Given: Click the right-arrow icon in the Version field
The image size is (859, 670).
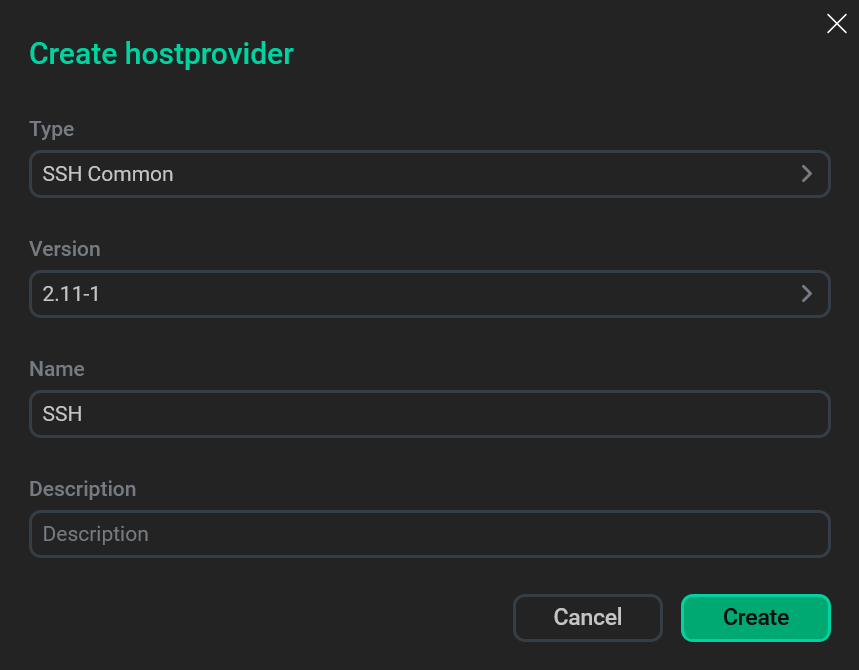Looking at the screenshot, I should click(806, 293).
